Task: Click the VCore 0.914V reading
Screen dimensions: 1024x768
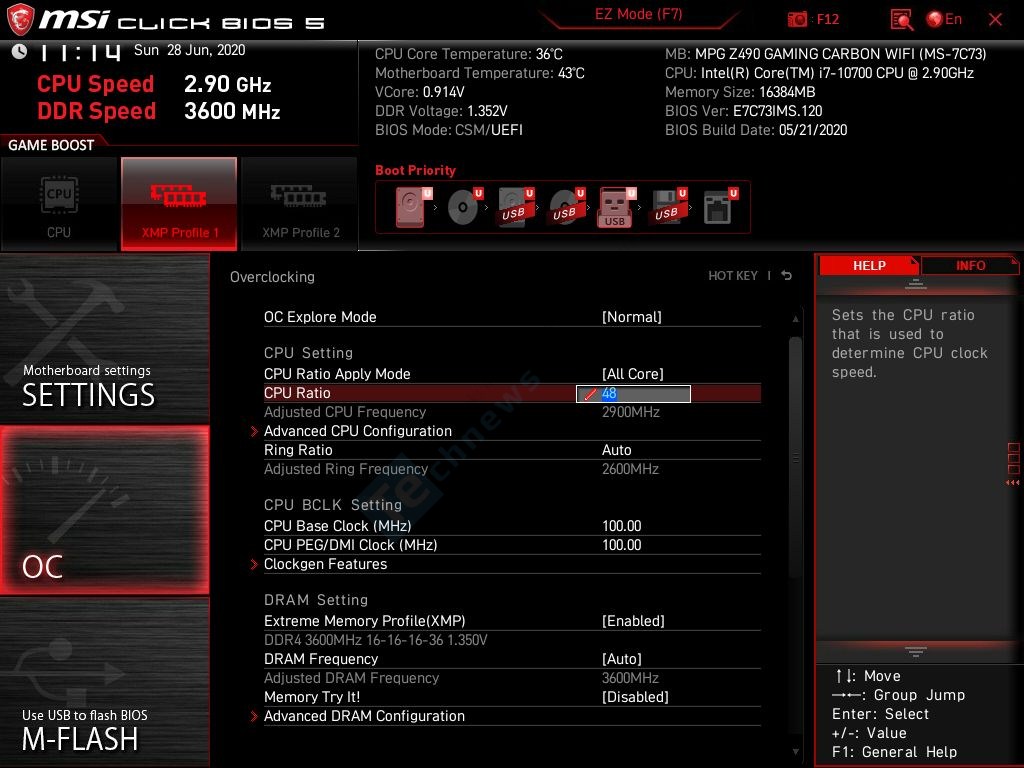Action: (419, 92)
